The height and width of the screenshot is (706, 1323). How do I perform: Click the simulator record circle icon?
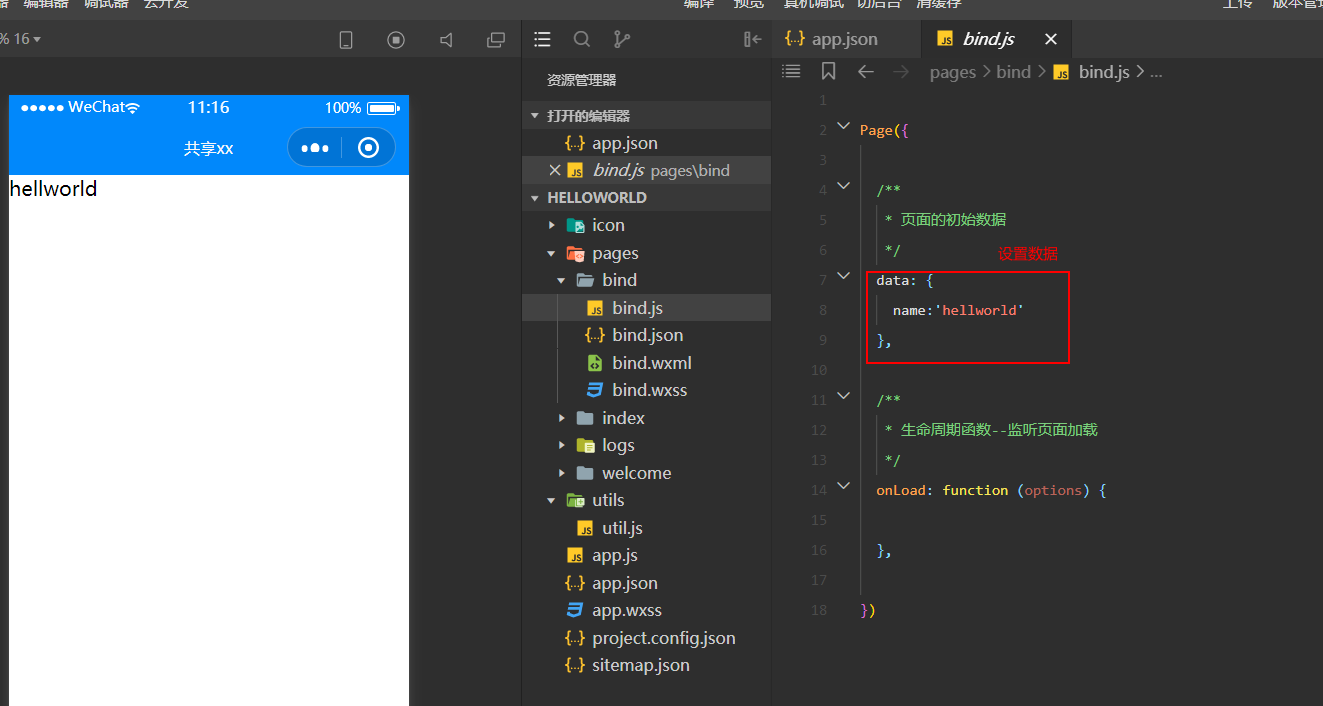point(396,40)
